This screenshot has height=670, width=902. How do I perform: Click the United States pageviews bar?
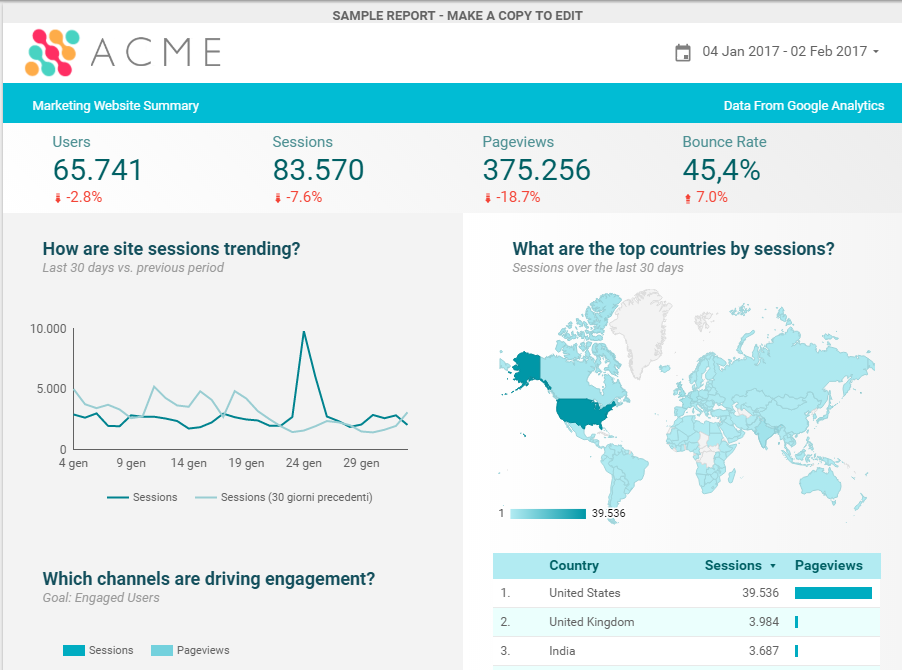(833, 593)
